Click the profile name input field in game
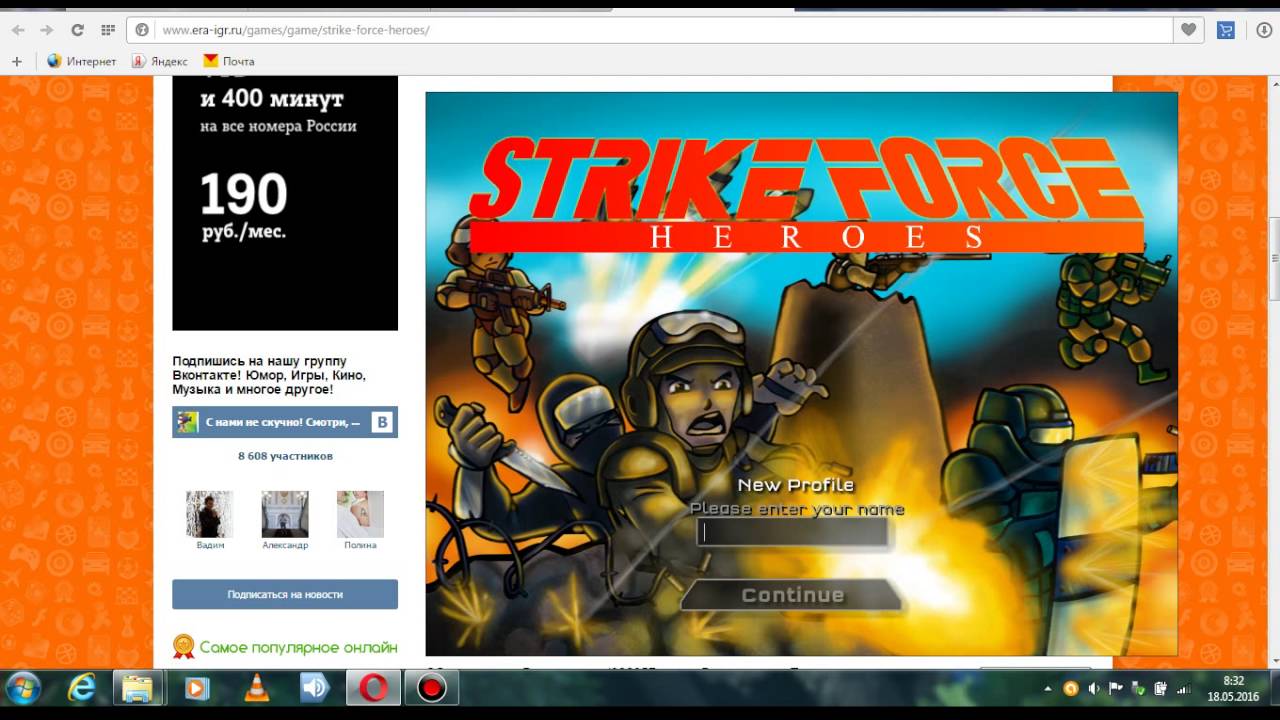The width and height of the screenshot is (1280, 720). 793,533
